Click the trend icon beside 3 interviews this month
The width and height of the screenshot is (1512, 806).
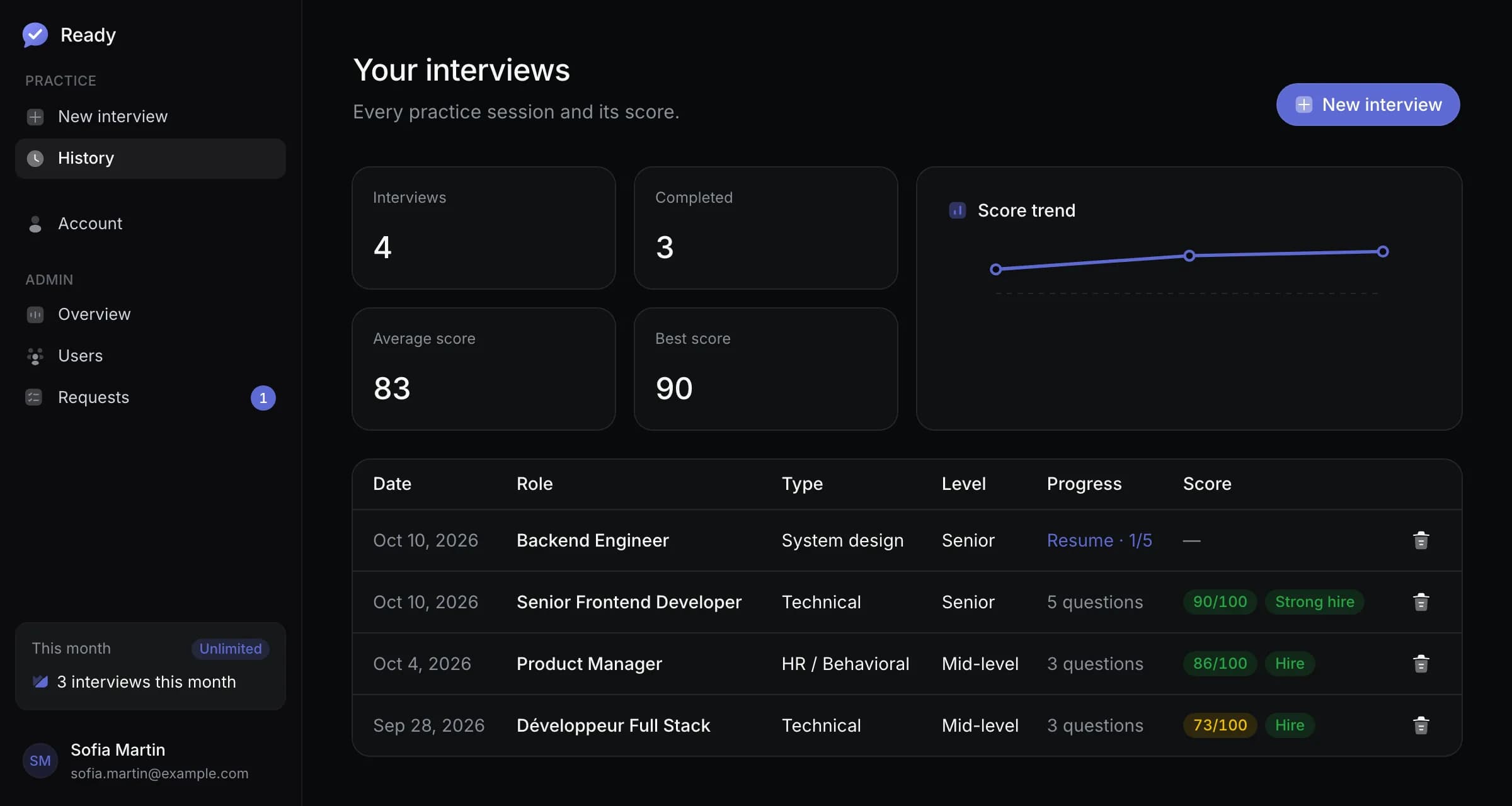[x=40, y=682]
